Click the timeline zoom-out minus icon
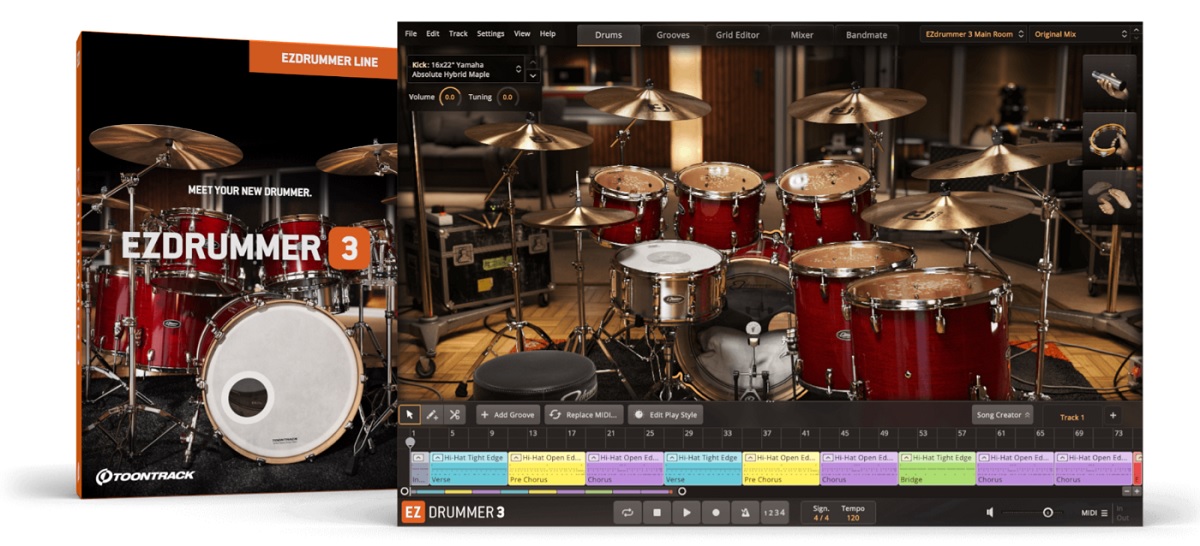 point(1127,491)
